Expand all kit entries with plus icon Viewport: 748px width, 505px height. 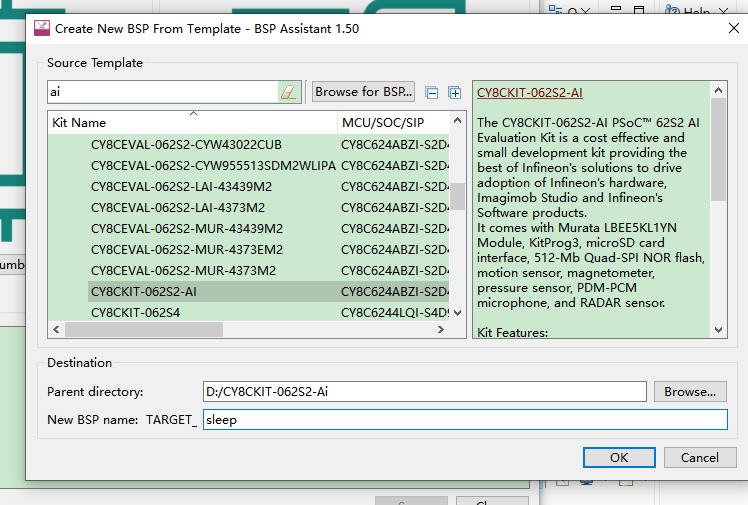pos(455,93)
